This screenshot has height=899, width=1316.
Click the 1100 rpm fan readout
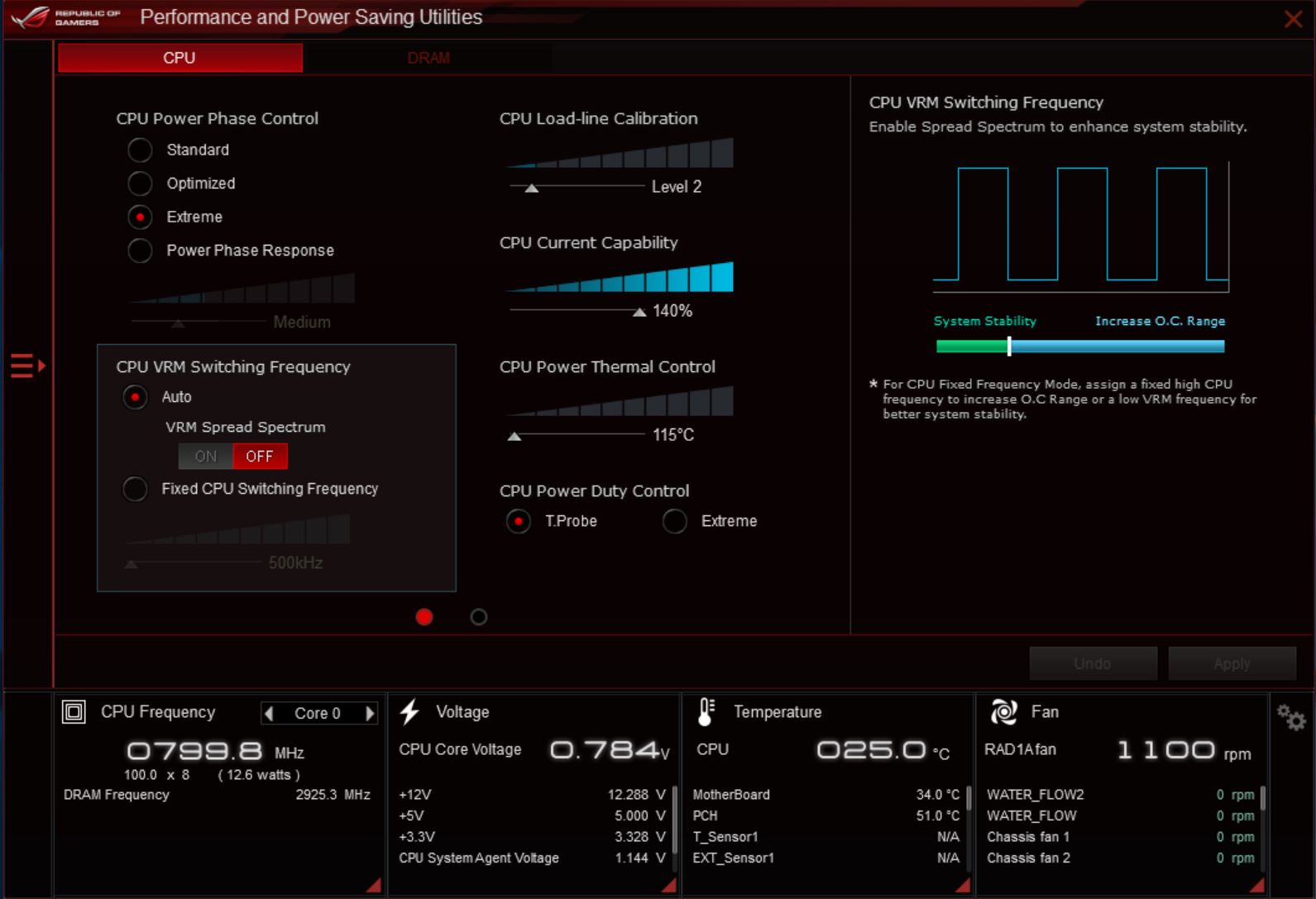click(1184, 750)
